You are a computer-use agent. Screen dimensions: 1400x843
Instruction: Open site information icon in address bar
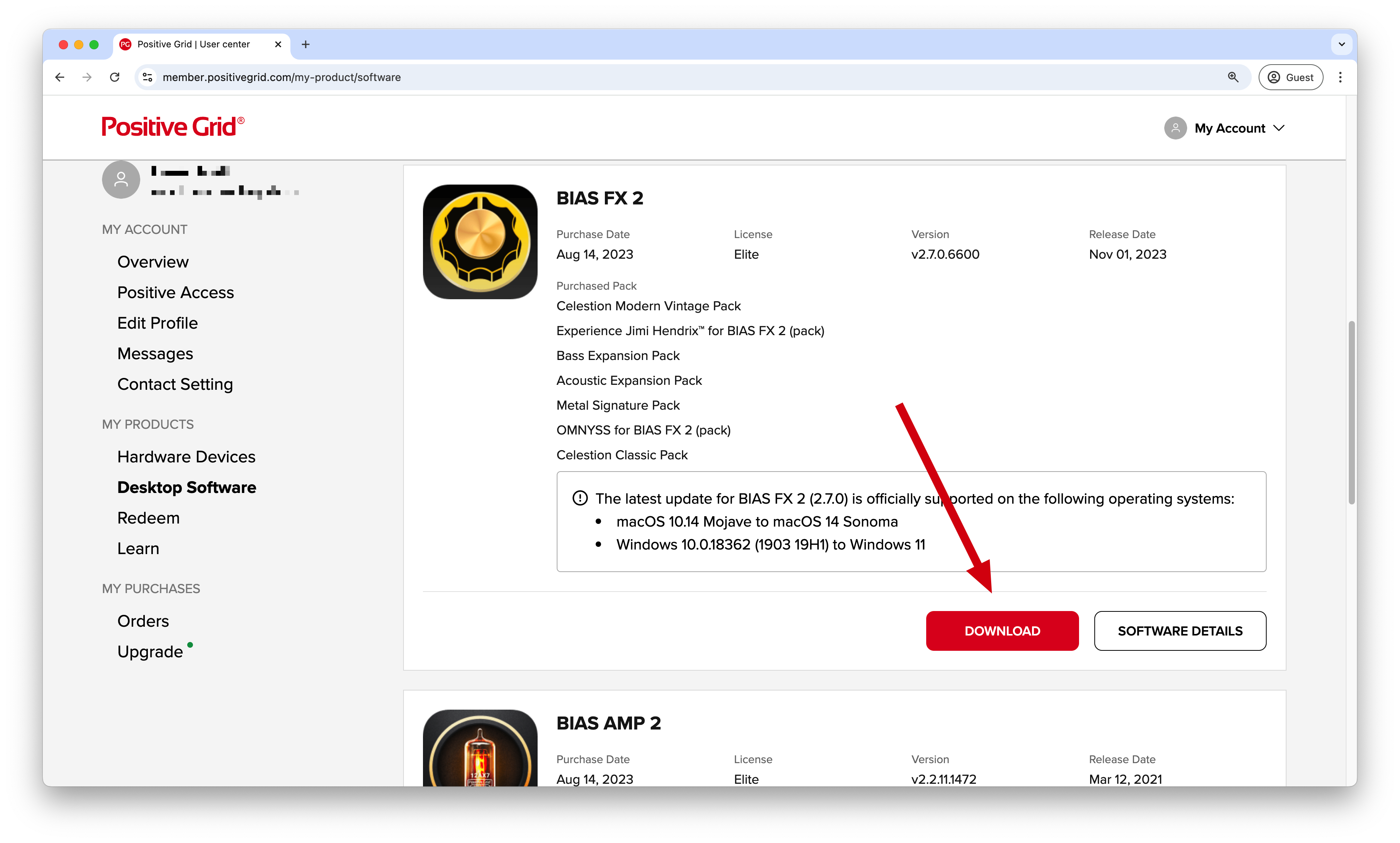[x=147, y=77]
